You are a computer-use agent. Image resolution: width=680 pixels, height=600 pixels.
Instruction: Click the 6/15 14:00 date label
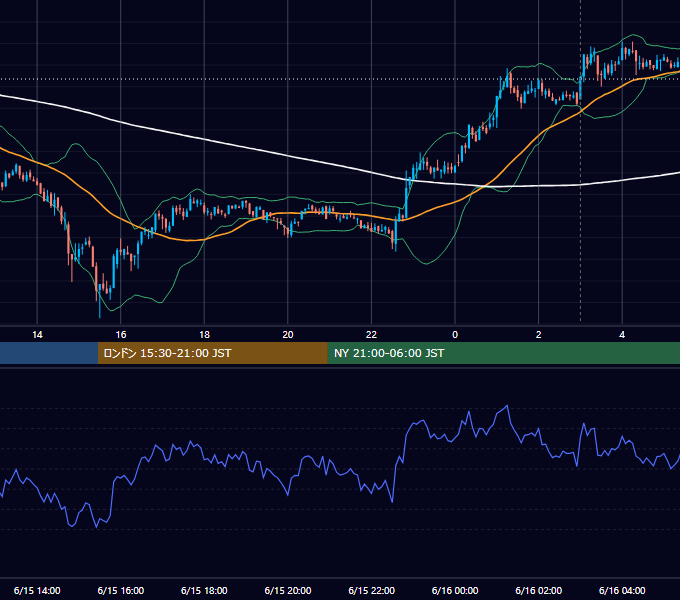pyautogui.click(x=37, y=590)
